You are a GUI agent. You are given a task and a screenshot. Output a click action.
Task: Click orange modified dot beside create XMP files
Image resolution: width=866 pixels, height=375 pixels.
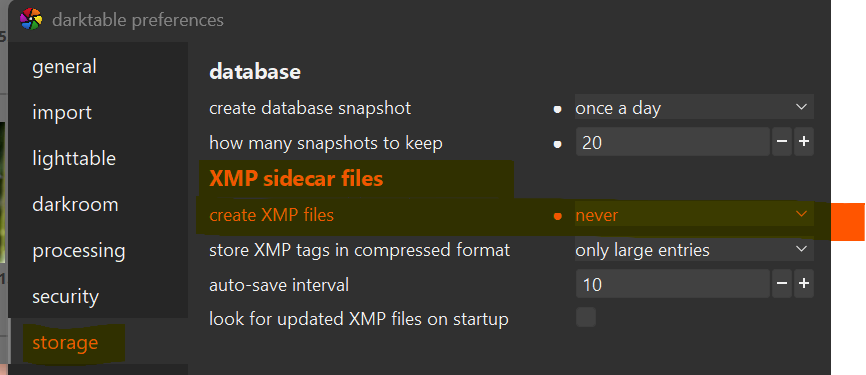[x=558, y=216]
